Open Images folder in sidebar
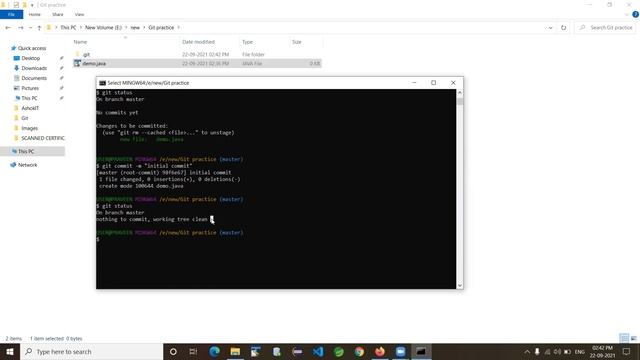 [29, 128]
